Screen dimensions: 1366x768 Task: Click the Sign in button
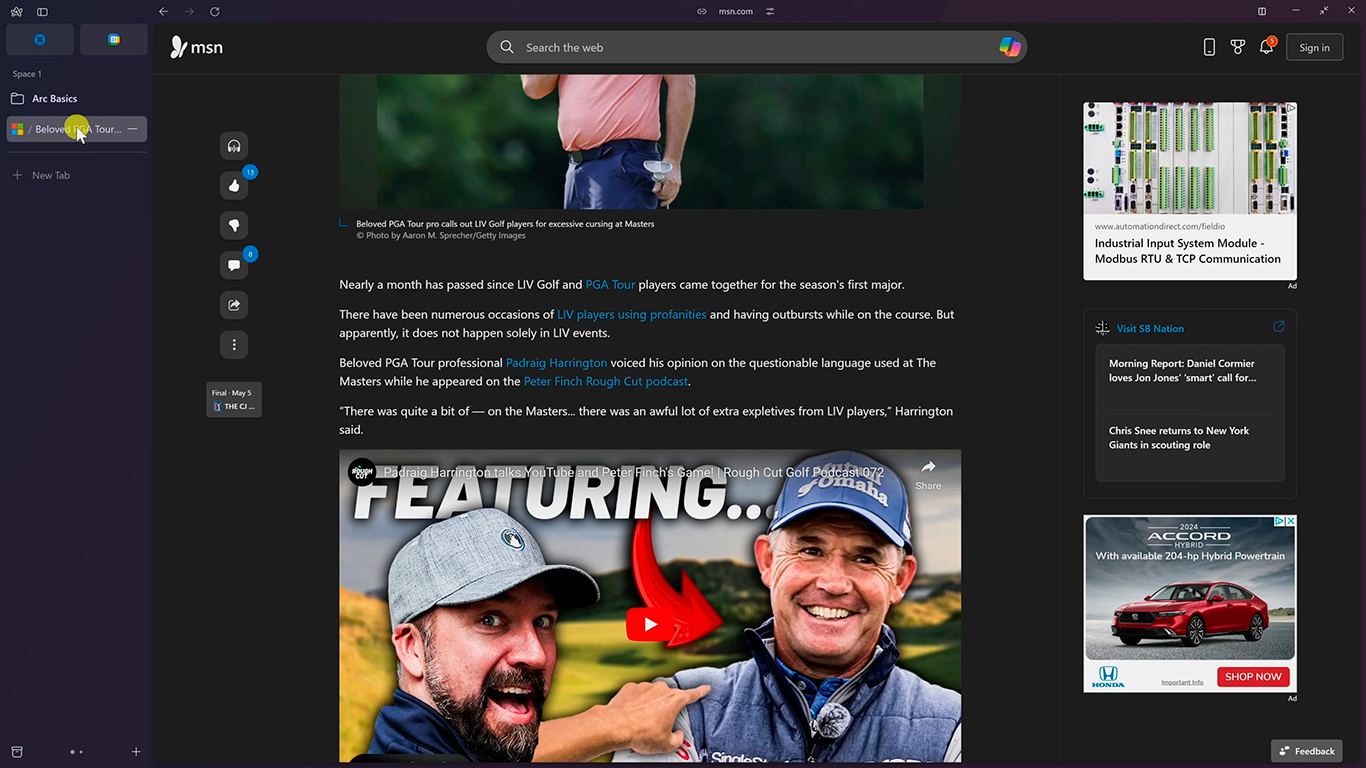pos(1314,47)
